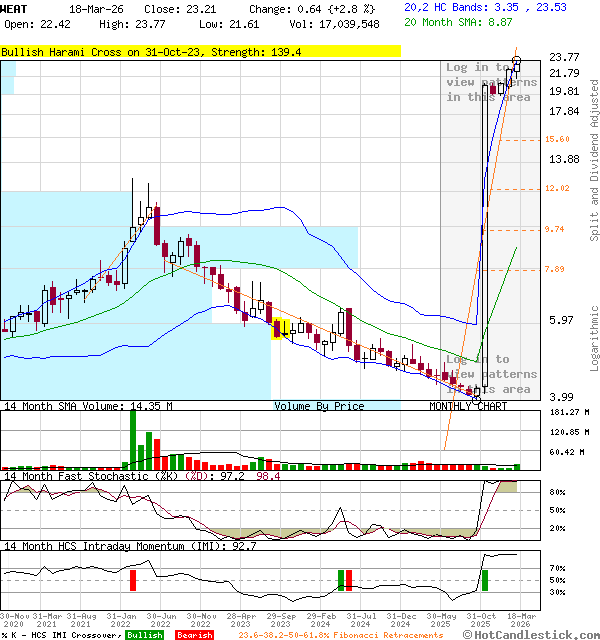Click the first red bearish IMI crossover bar
This screenshot has width=600, height=640.
[132, 579]
